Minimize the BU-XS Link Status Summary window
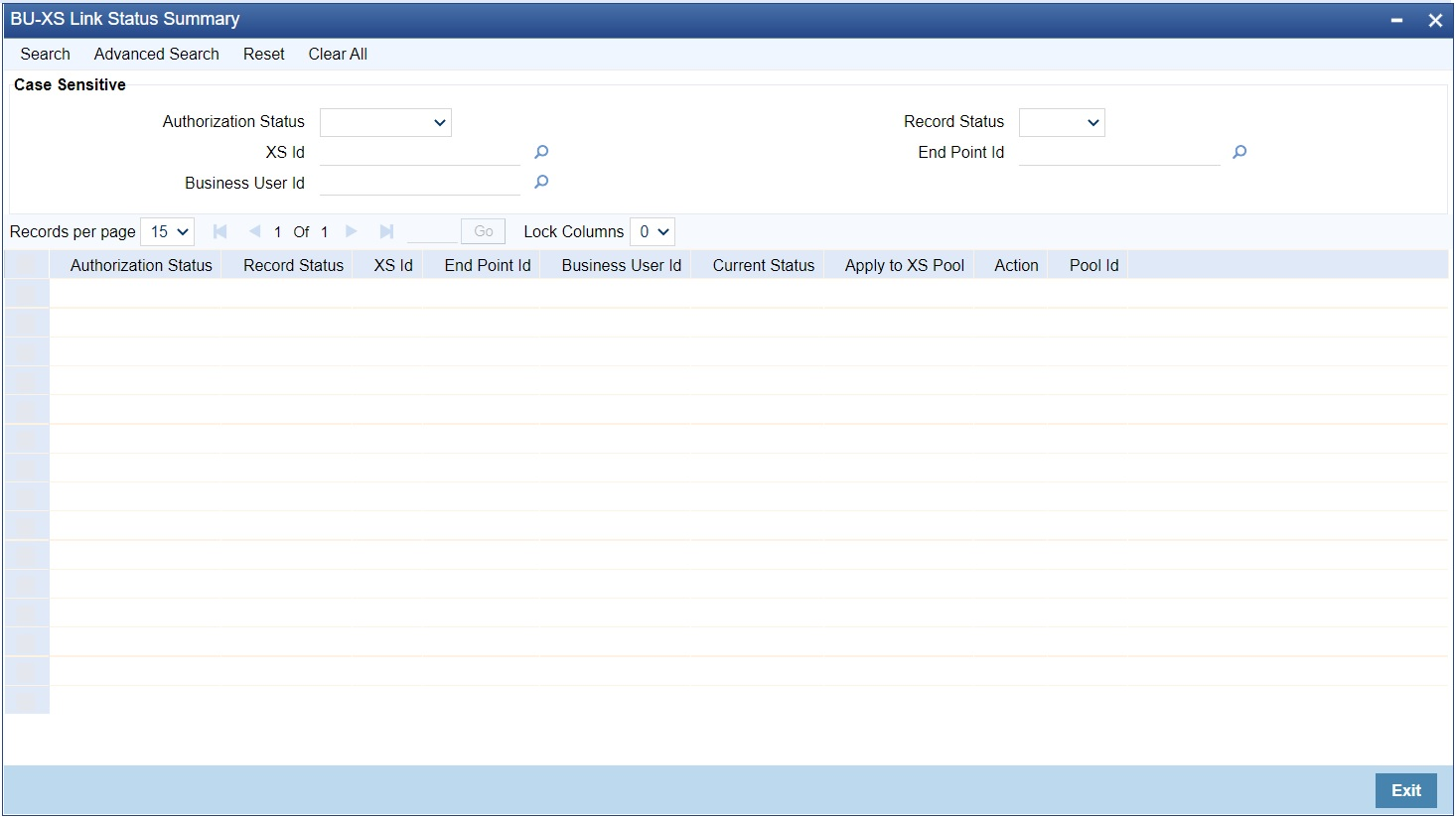The height and width of the screenshot is (817, 1456). click(1397, 20)
